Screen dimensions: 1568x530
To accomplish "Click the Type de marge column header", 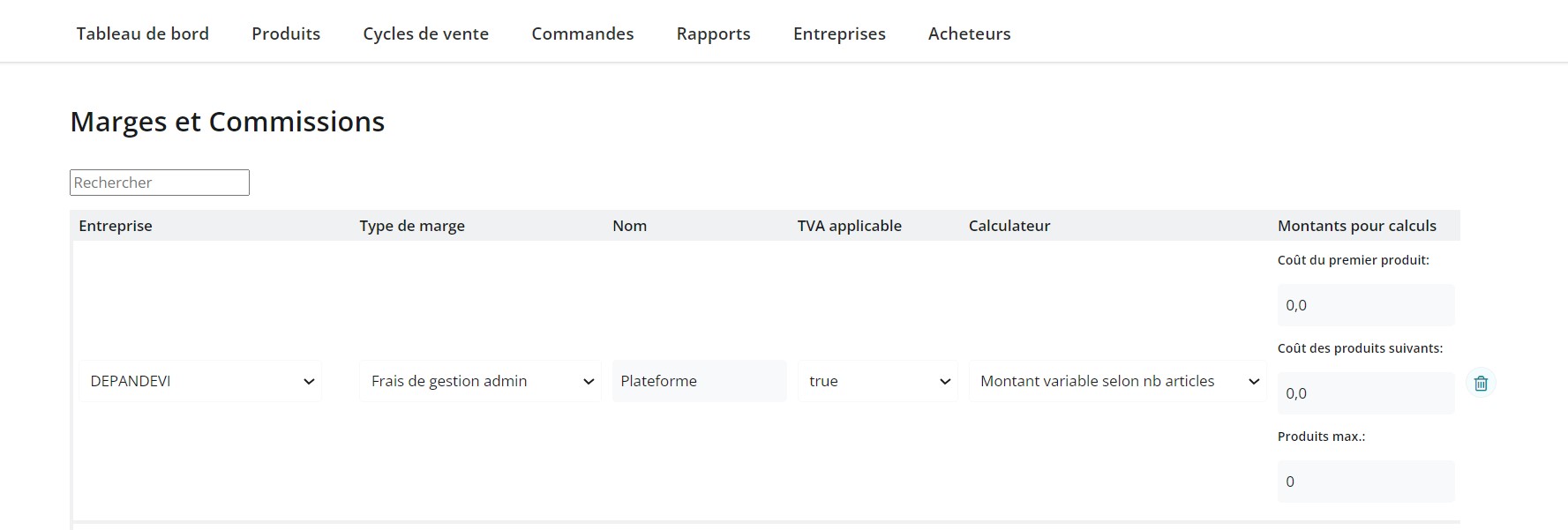I will pos(412,226).
